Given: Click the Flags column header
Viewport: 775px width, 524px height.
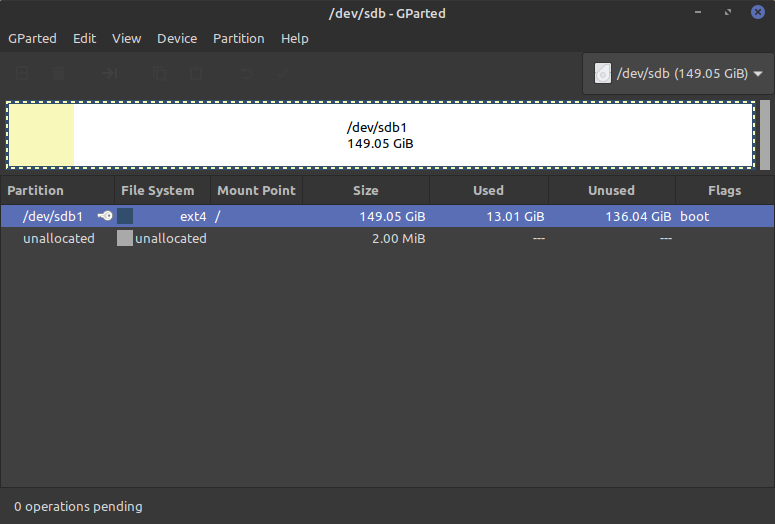Looking at the screenshot, I should (725, 190).
